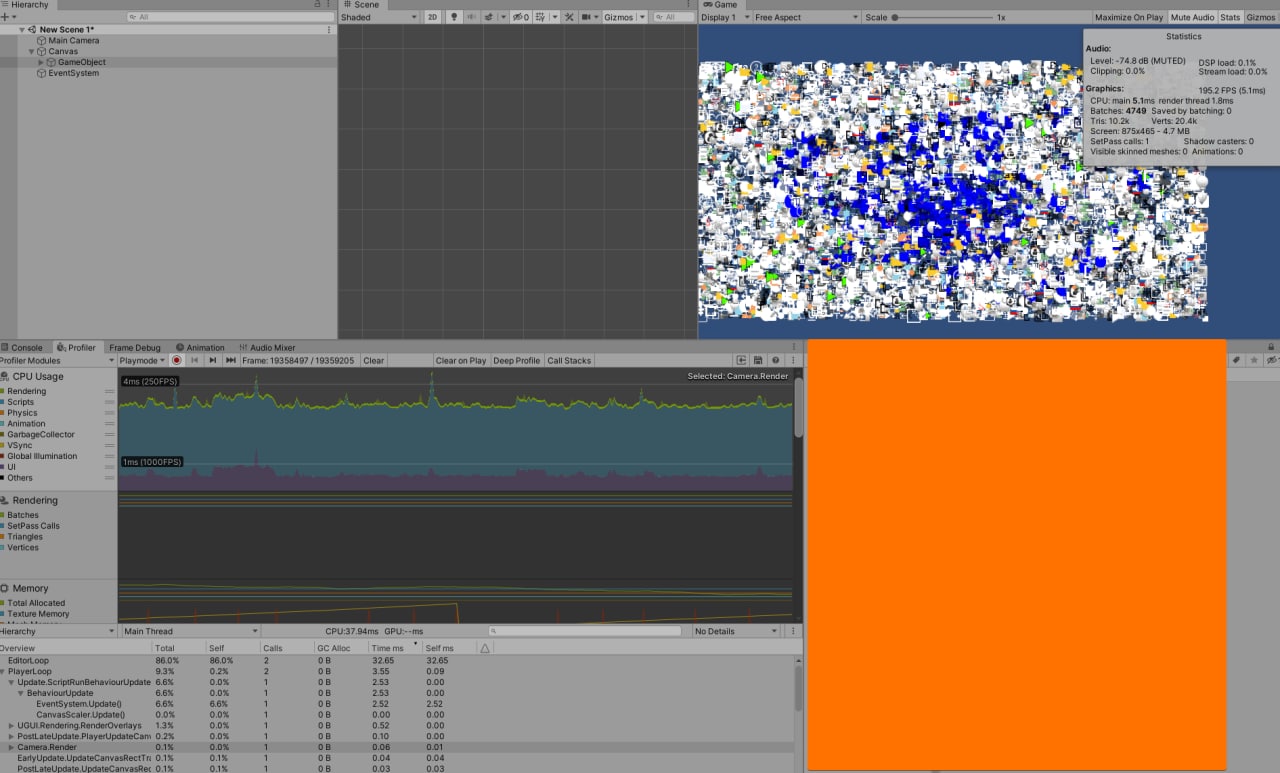
Task: Open the Free Aspect dropdown
Action: (806, 17)
